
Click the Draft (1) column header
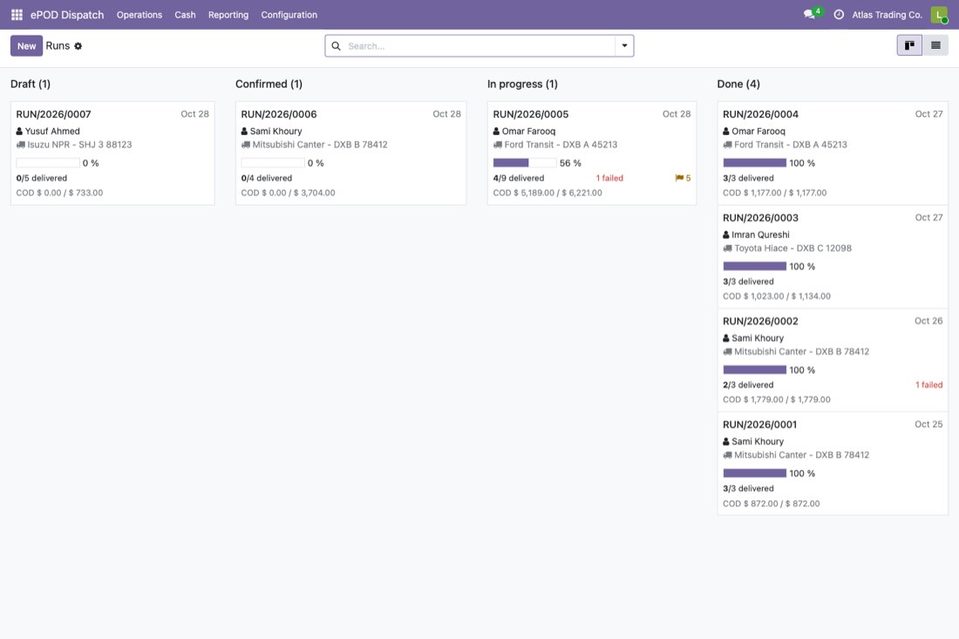[31, 84]
